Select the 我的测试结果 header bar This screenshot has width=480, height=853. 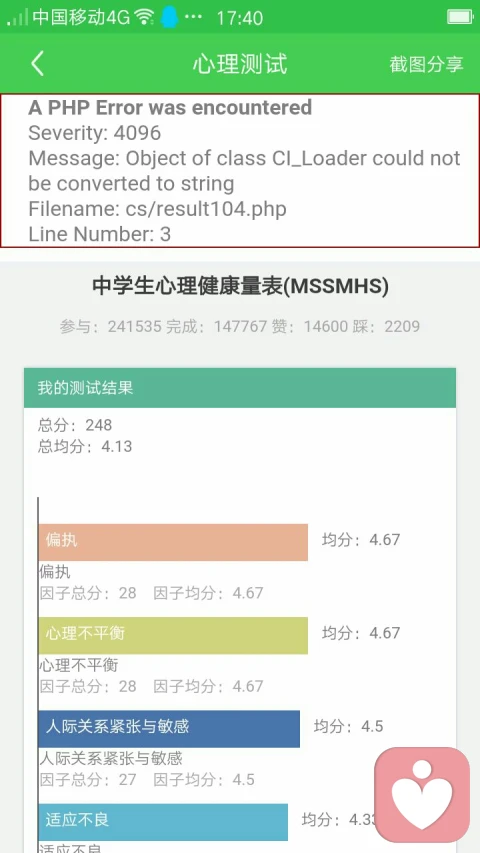[240, 388]
